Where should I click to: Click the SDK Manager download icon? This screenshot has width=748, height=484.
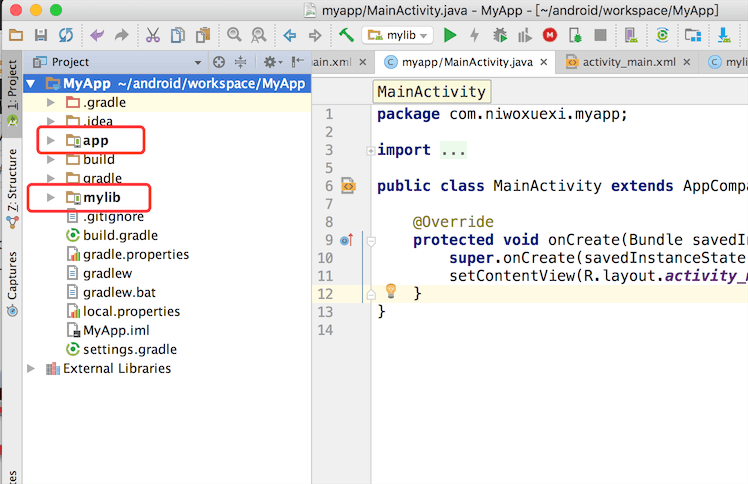[x=724, y=35]
